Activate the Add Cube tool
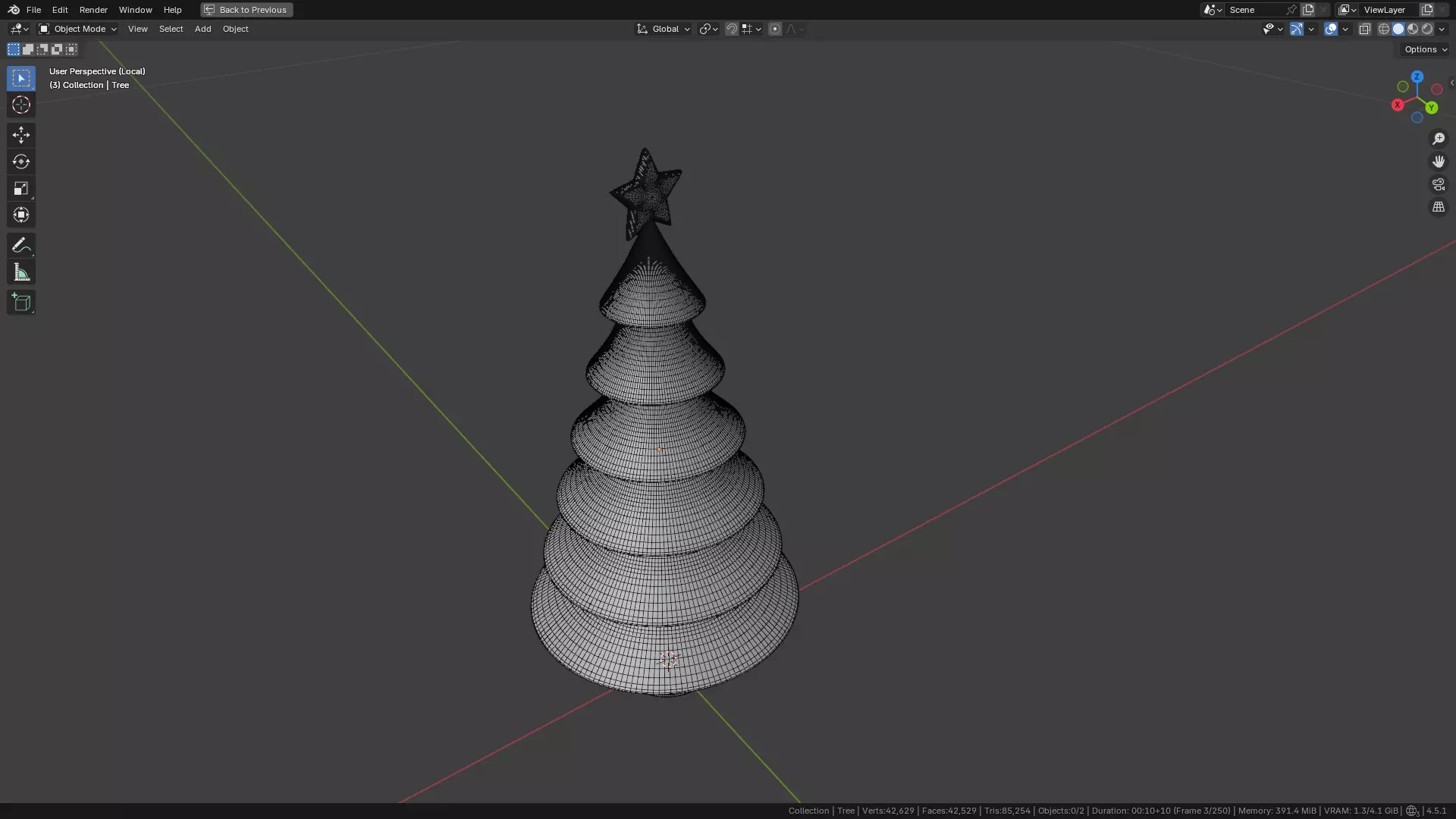Image resolution: width=1456 pixels, height=819 pixels. 21,303
